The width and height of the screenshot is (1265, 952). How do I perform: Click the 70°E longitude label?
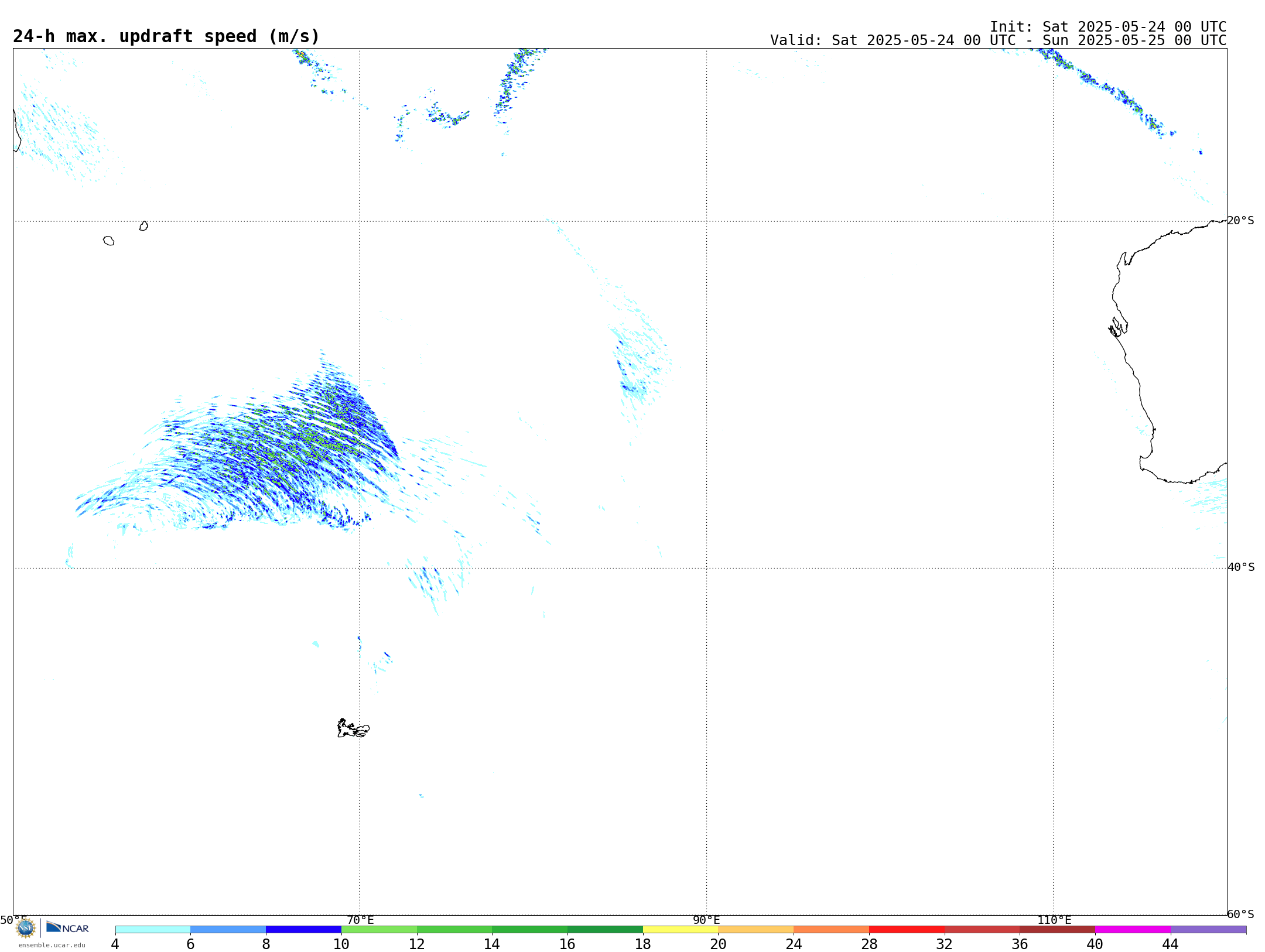[x=360, y=920]
